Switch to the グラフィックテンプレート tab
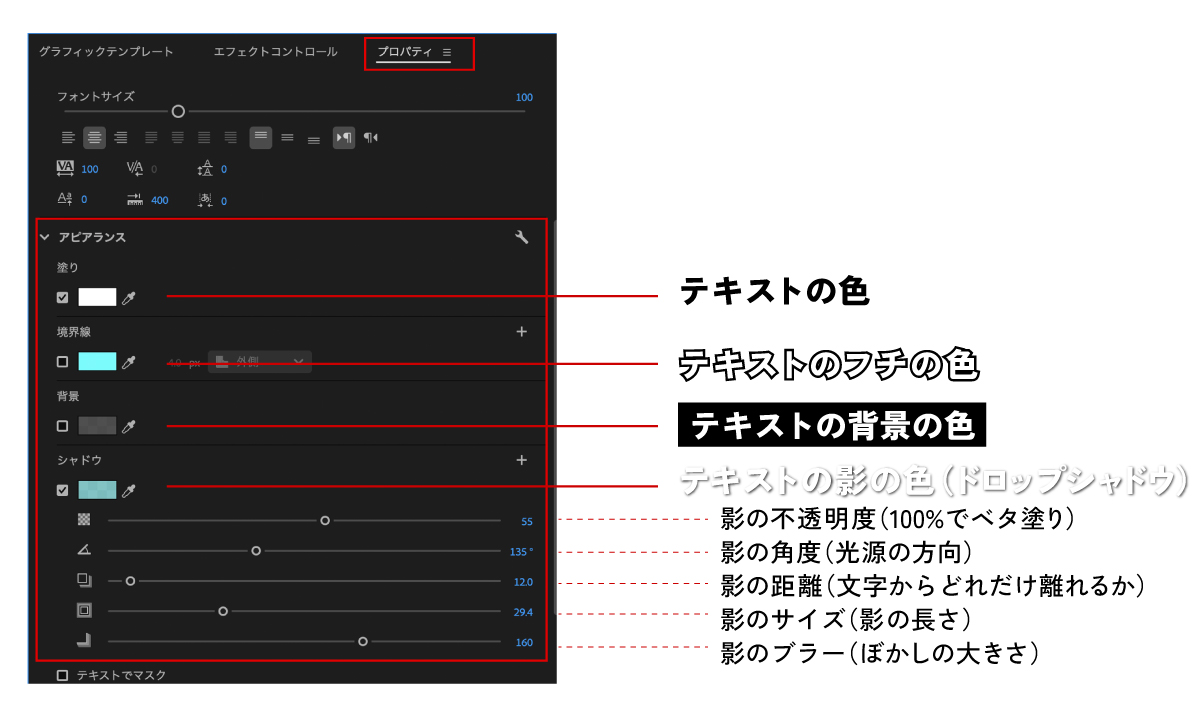 coord(106,52)
